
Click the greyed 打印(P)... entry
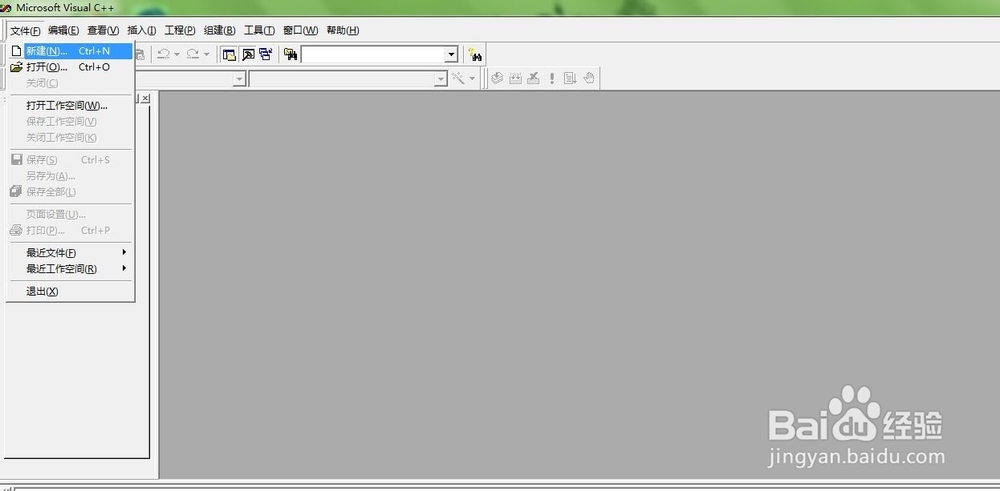coord(70,230)
